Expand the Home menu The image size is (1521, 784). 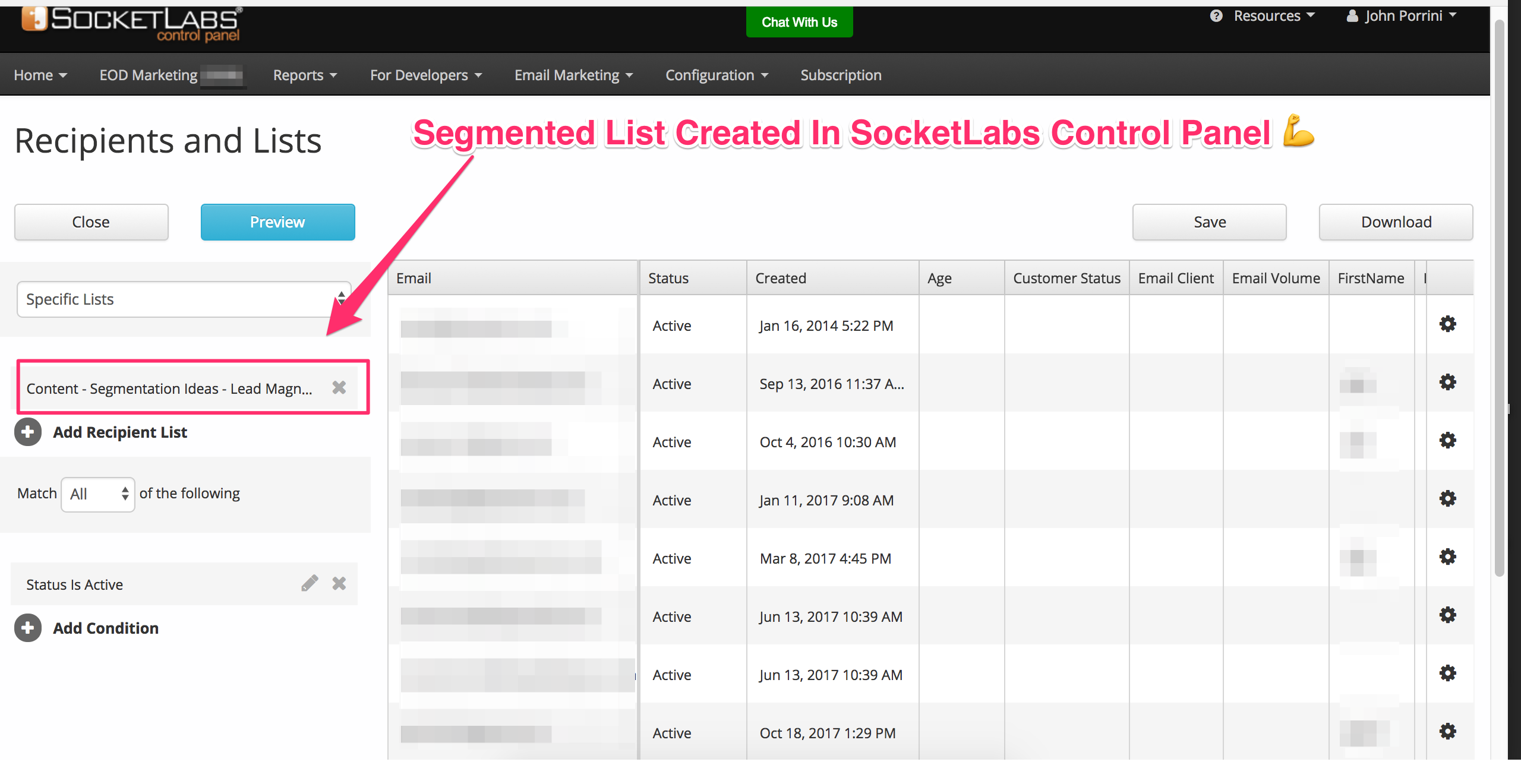click(40, 75)
